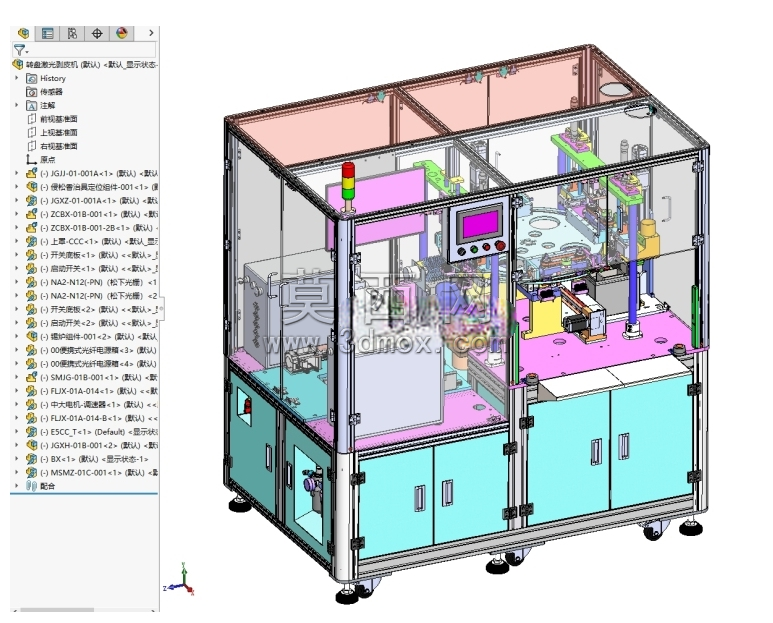Expand the 注解 annotations folder
The width and height of the screenshot is (773, 623).
click(x=16, y=105)
